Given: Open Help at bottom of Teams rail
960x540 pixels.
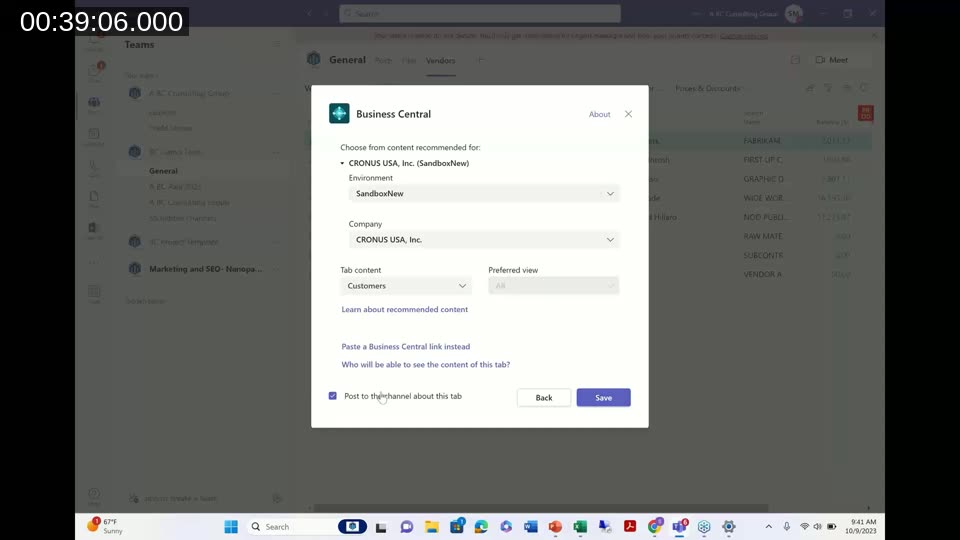Looking at the screenshot, I should (x=94, y=496).
